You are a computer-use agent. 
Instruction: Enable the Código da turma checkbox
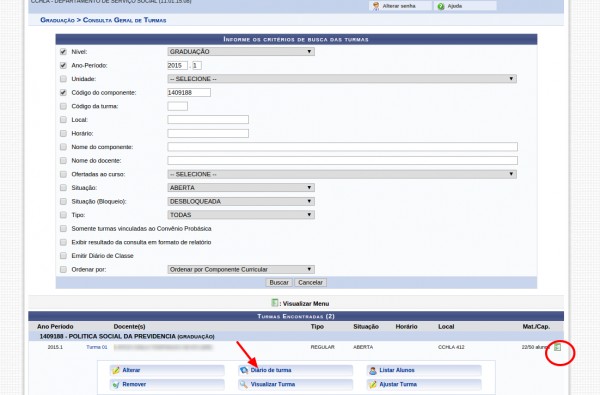click(x=63, y=106)
